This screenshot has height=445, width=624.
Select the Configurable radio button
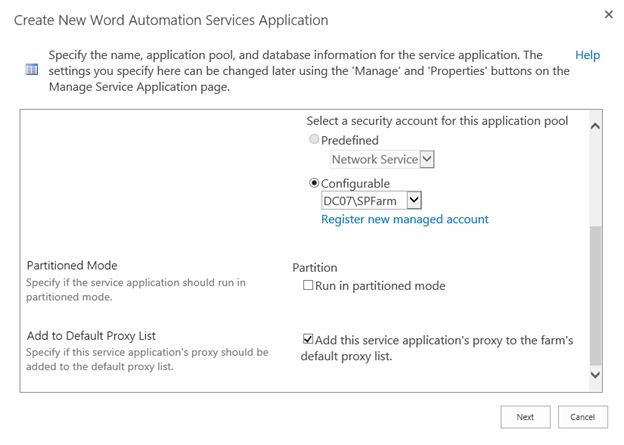(315, 183)
